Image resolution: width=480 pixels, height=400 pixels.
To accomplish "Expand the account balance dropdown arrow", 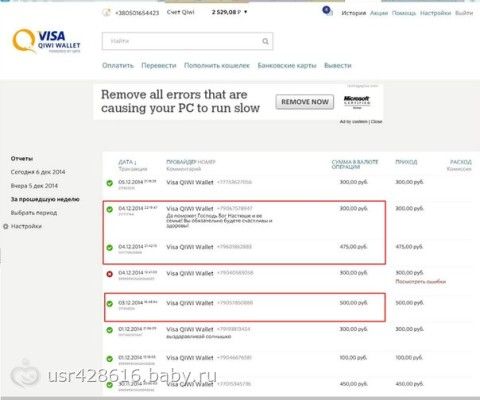I will pyautogui.click(x=246, y=12).
